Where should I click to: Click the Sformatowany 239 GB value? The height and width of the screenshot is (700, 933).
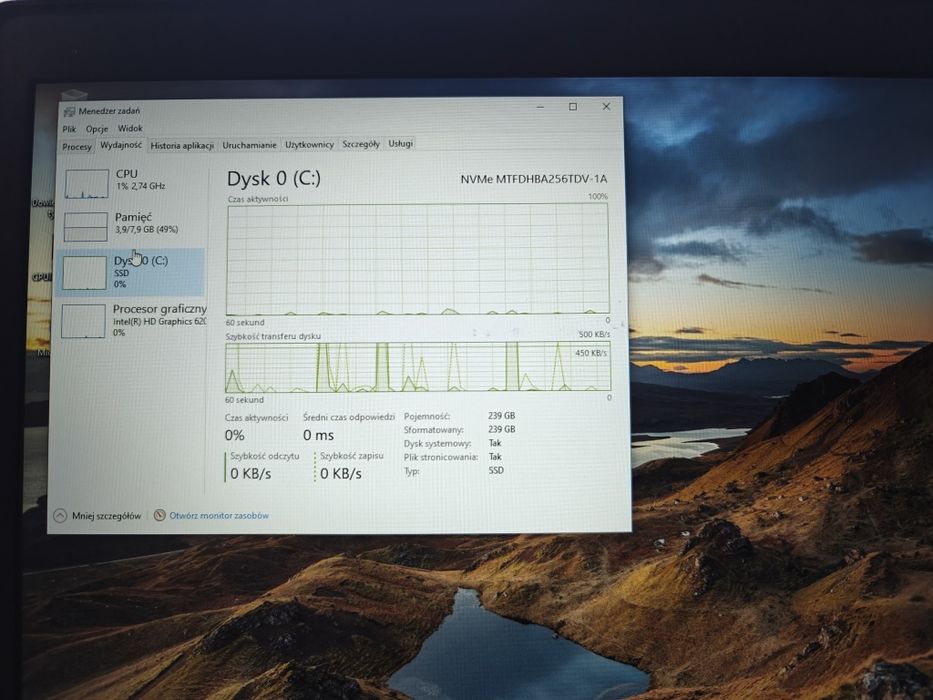502,429
